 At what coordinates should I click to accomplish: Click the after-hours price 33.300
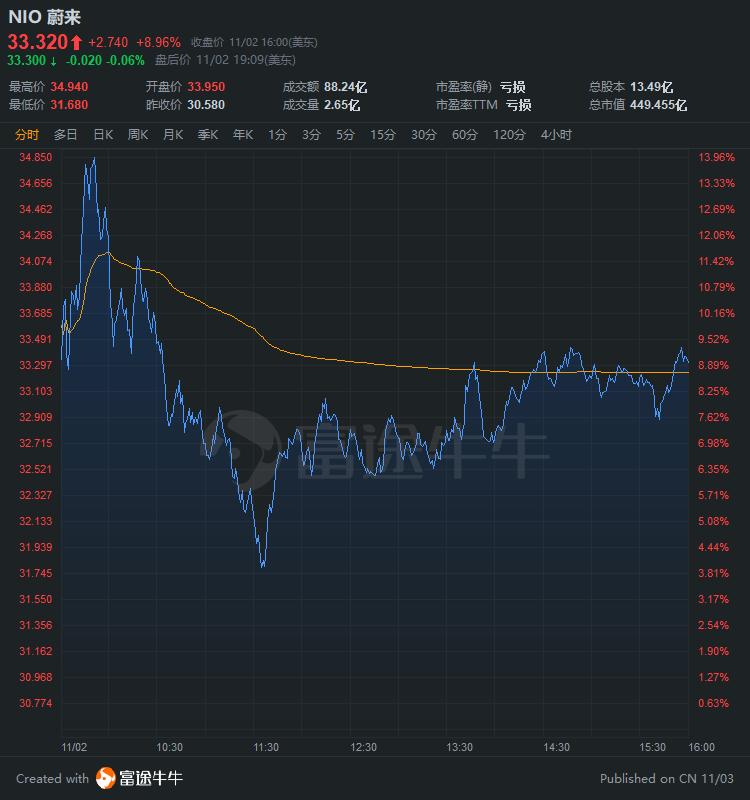27,60
